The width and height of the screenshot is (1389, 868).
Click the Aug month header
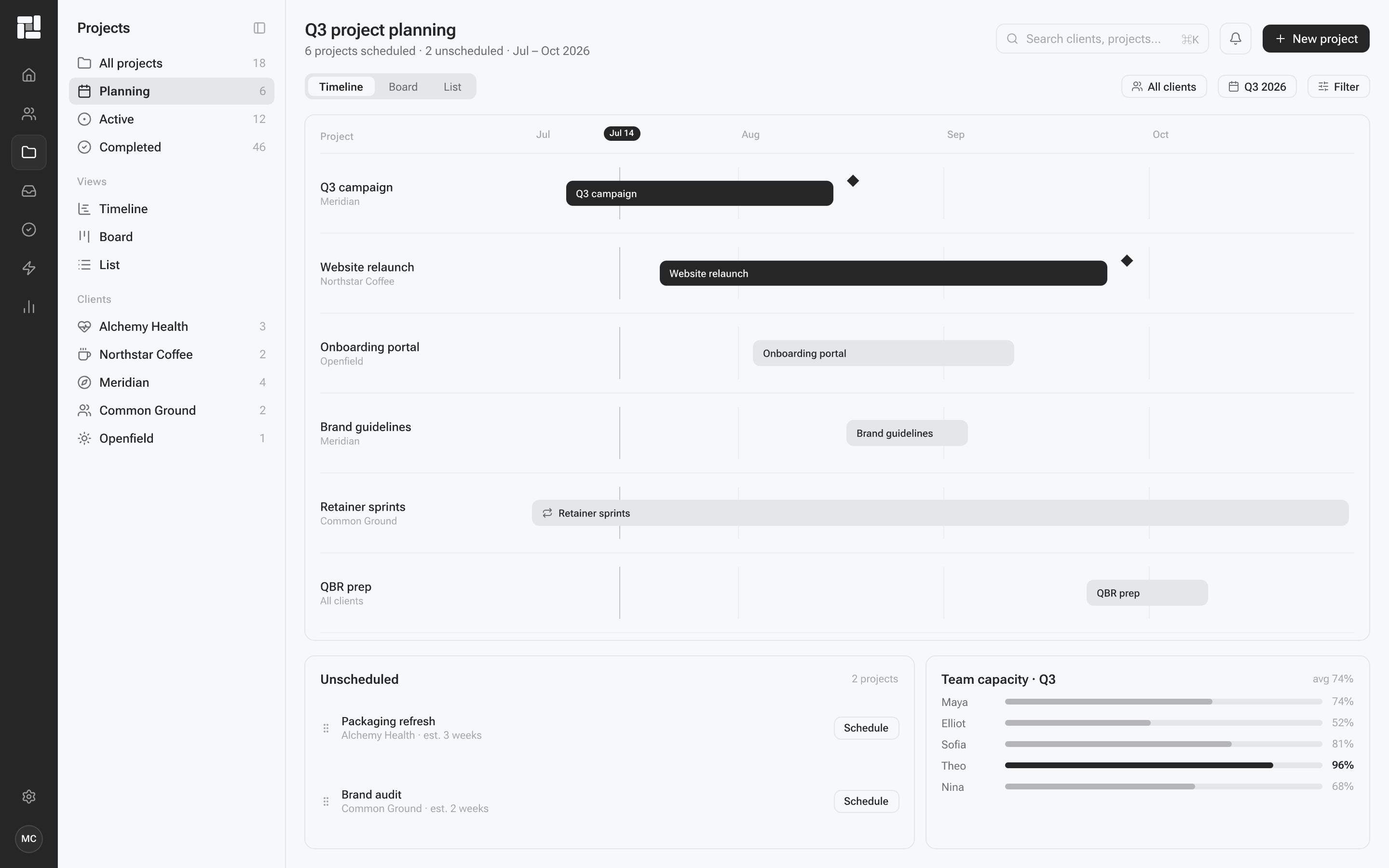point(750,135)
